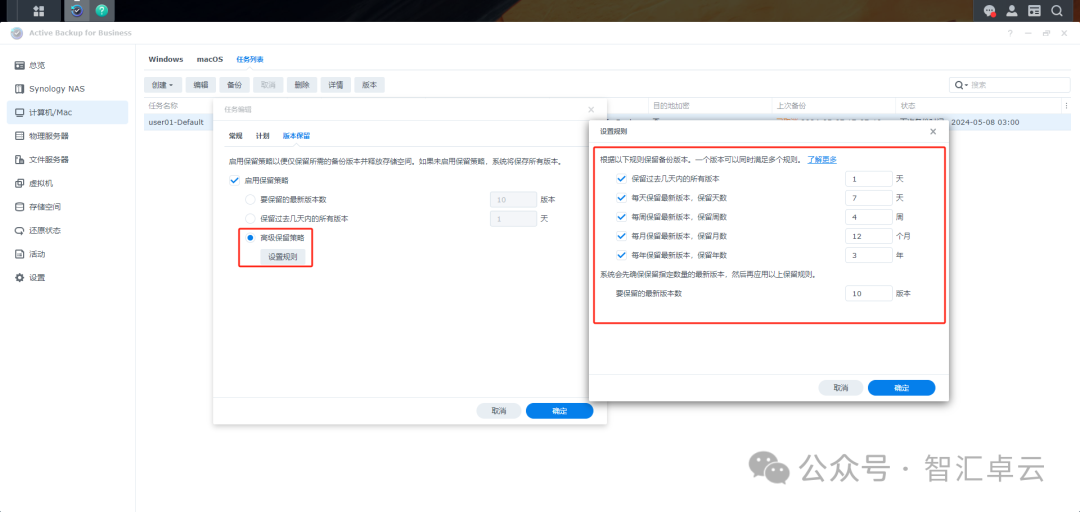Open search filter dropdown arrow beside magnifier
Image resolution: width=1080 pixels, height=512 pixels.
pyautogui.click(x=966, y=85)
